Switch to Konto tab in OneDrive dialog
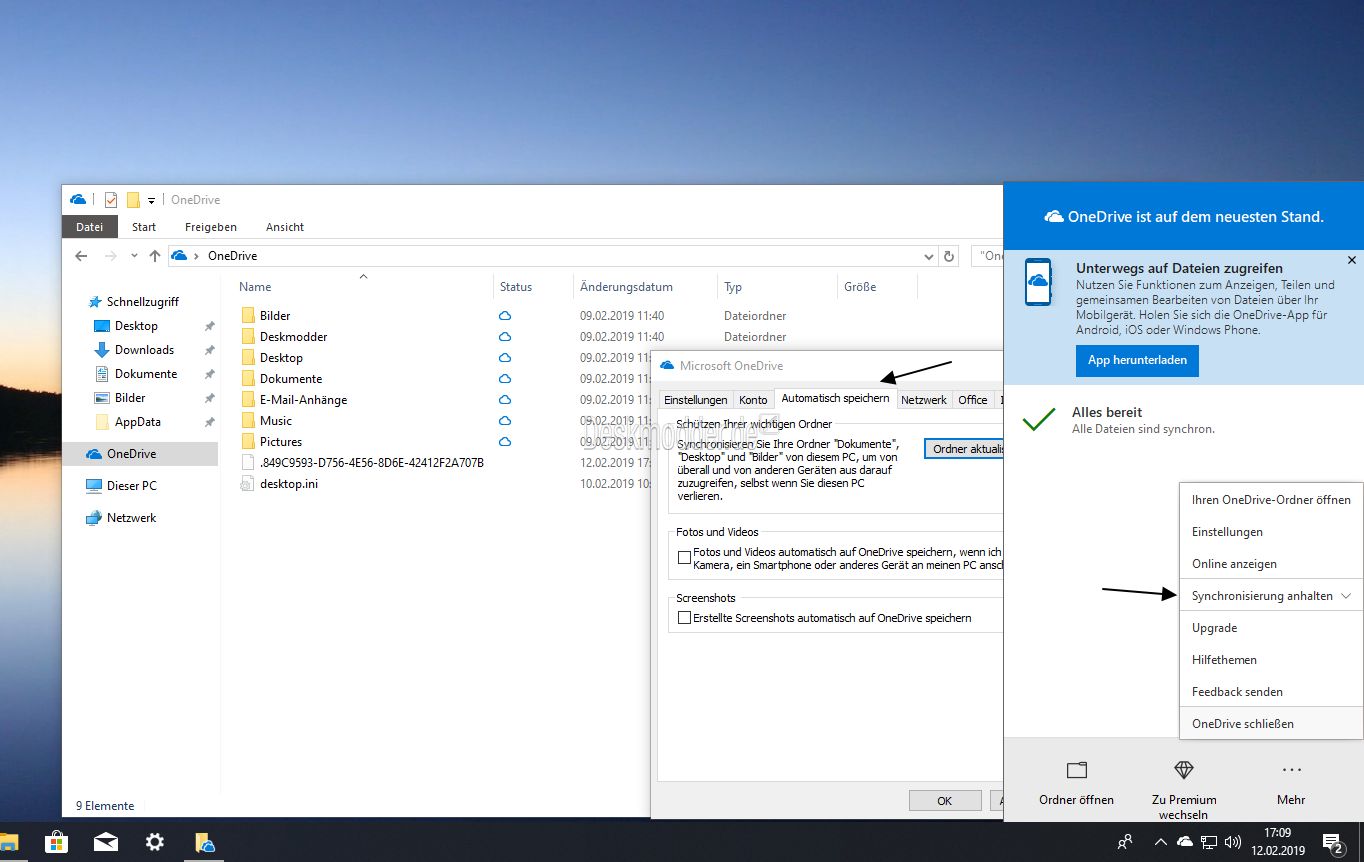This screenshot has width=1364, height=862. pos(753,400)
